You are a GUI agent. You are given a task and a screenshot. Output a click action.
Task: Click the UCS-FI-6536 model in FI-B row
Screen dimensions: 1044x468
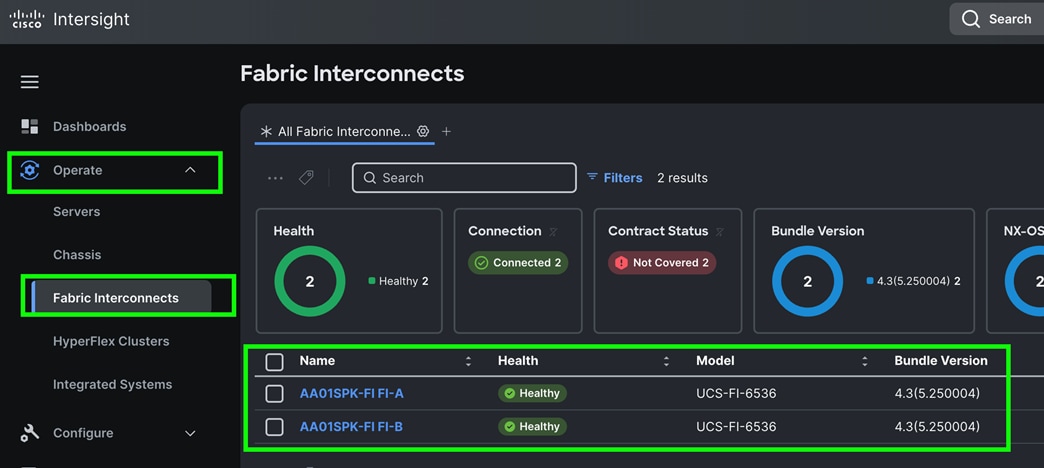(736, 426)
